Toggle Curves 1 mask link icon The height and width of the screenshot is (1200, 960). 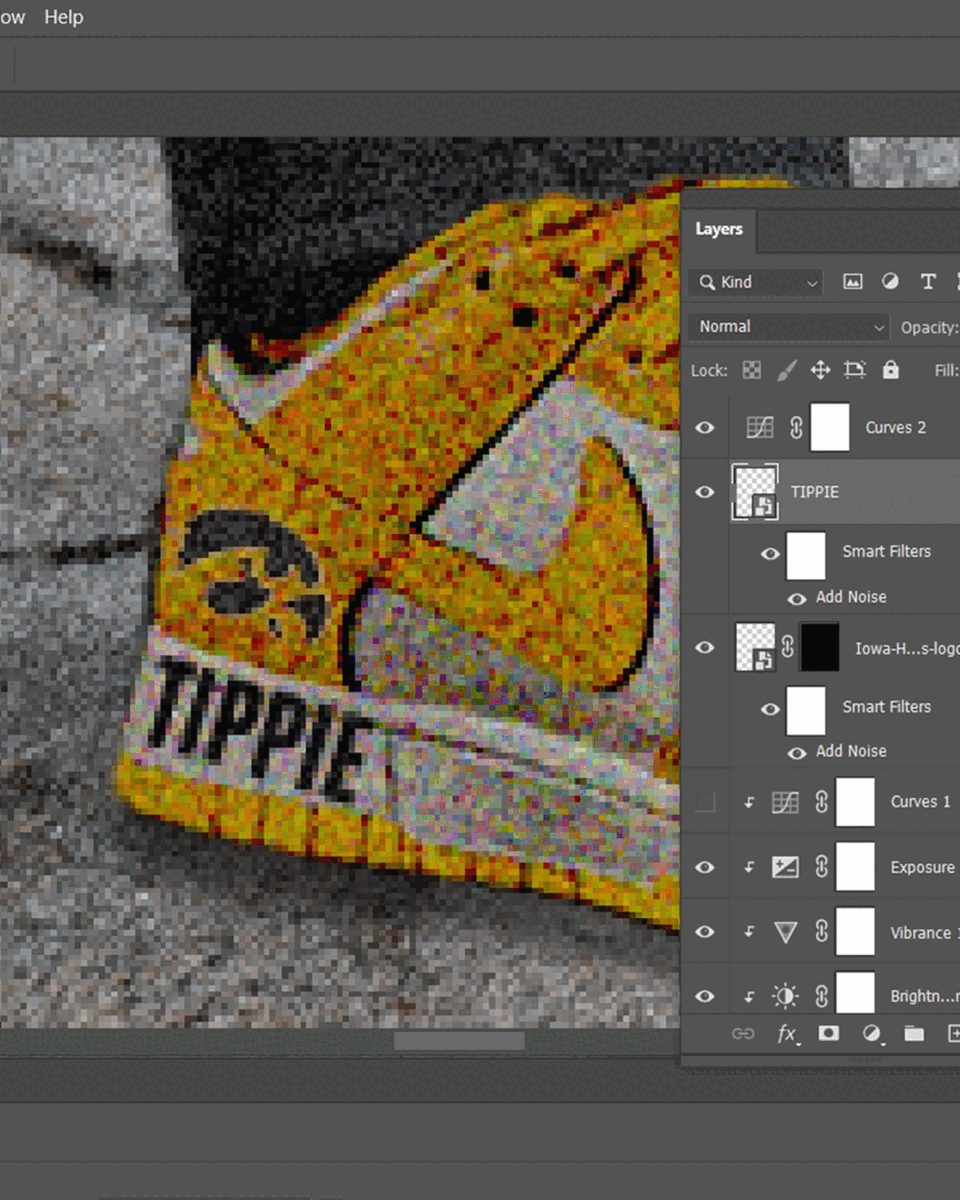pyautogui.click(x=821, y=802)
